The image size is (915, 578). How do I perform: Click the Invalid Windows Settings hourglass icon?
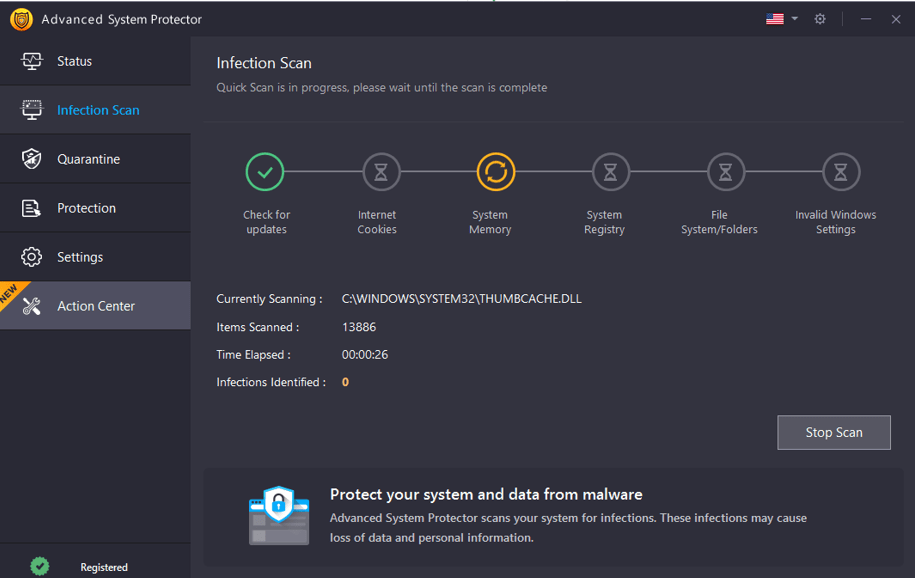click(840, 172)
